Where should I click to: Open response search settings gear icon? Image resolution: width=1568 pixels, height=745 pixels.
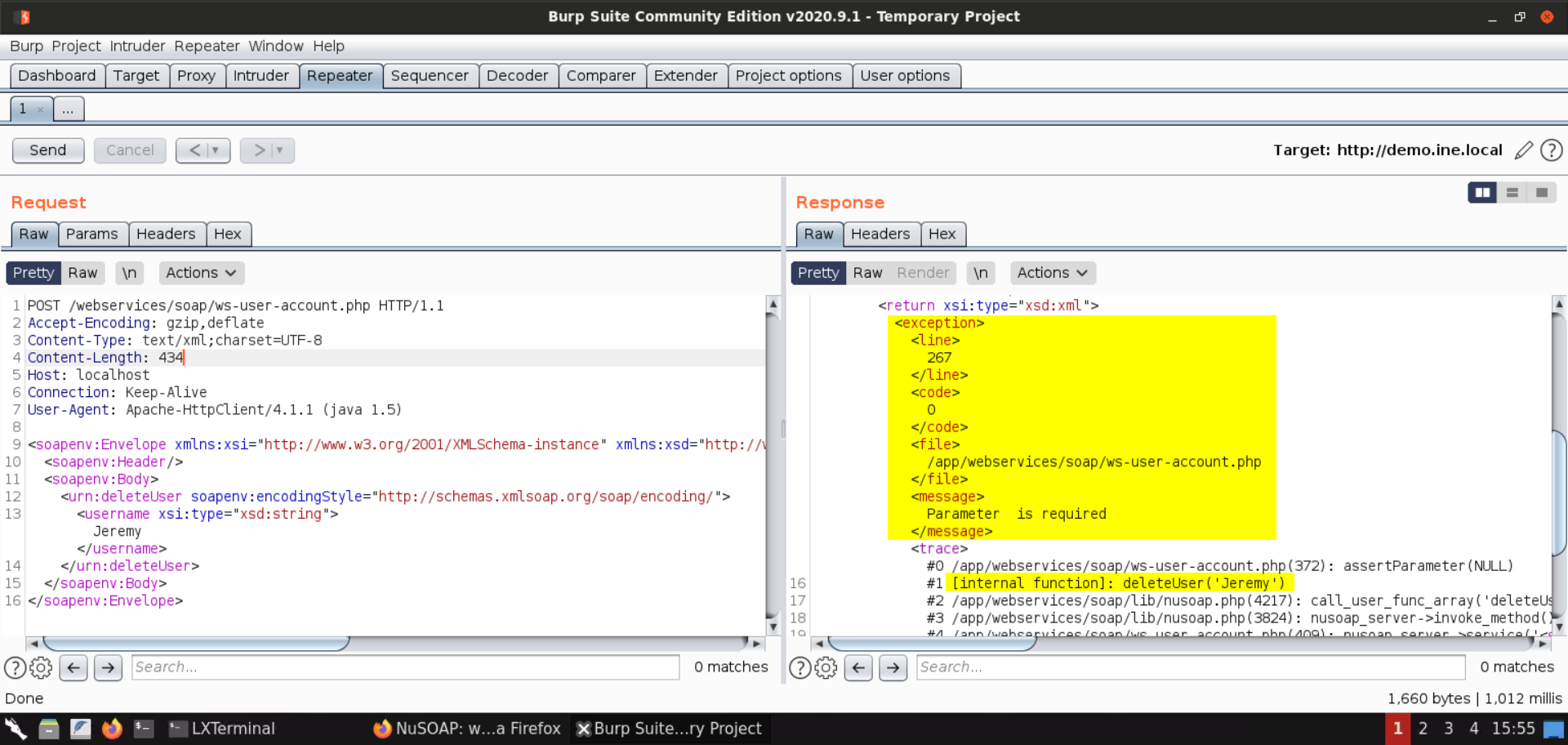tap(826, 667)
